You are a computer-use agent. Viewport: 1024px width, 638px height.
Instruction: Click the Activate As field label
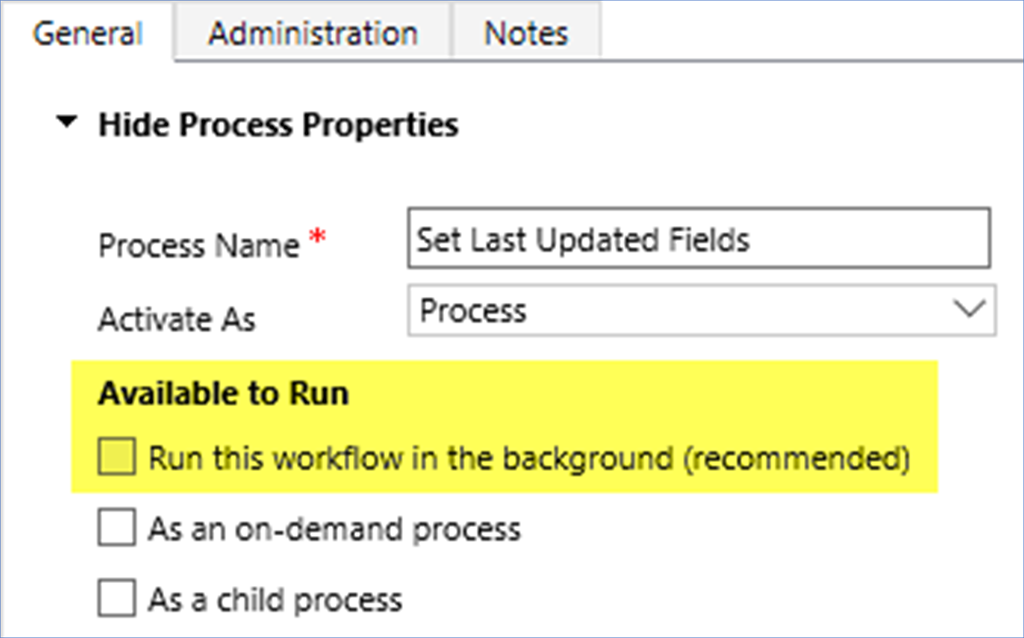click(x=176, y=319)
